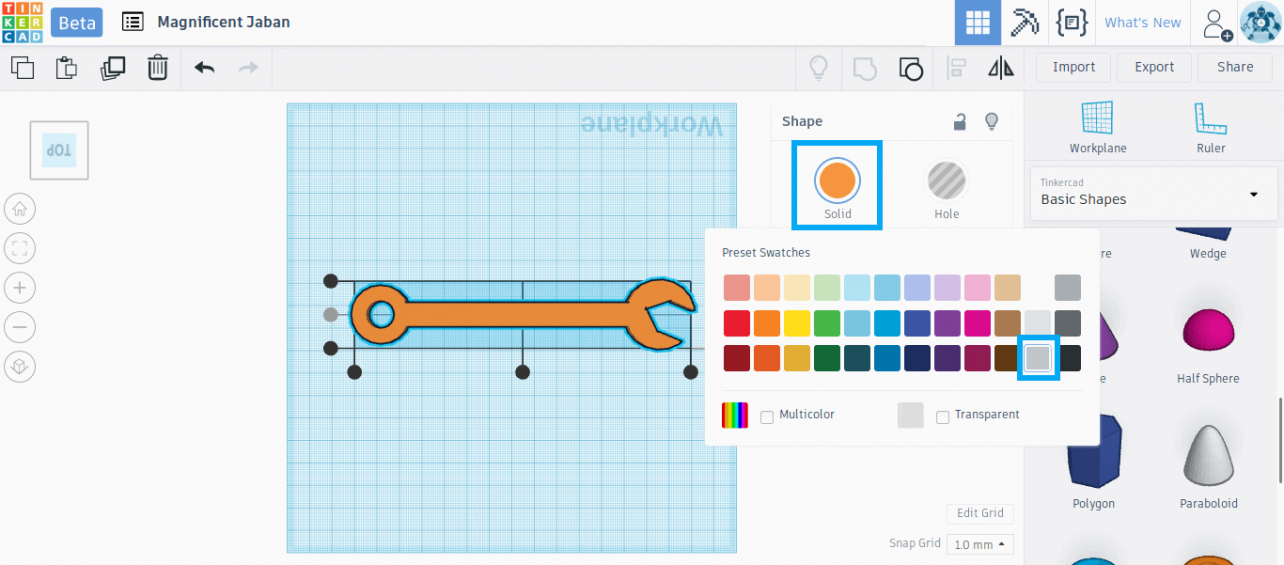This screenshot has height=565, width=1284.
Task: Tick the Transparent checkbox
Action: click(x=942, y=417)
